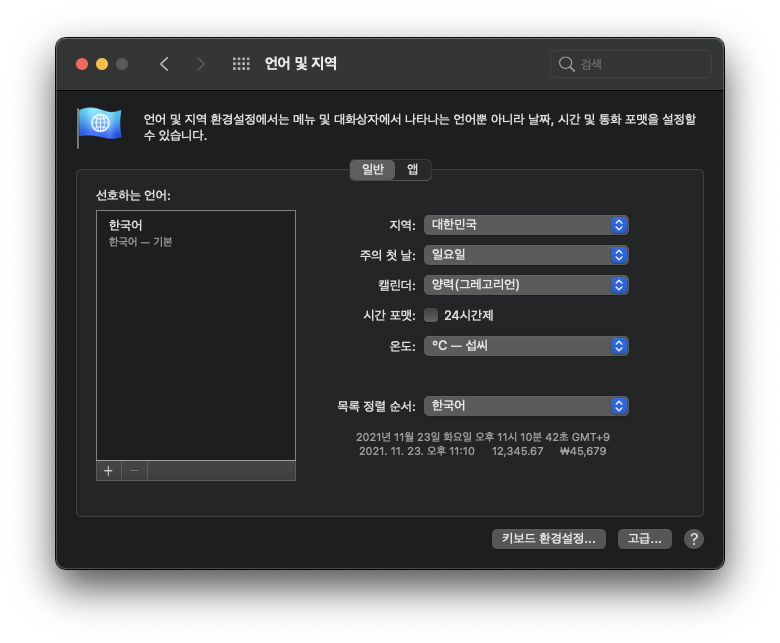Go forward with the right chevron
Screen dimensions: 780x643
(x=200, y=64)
